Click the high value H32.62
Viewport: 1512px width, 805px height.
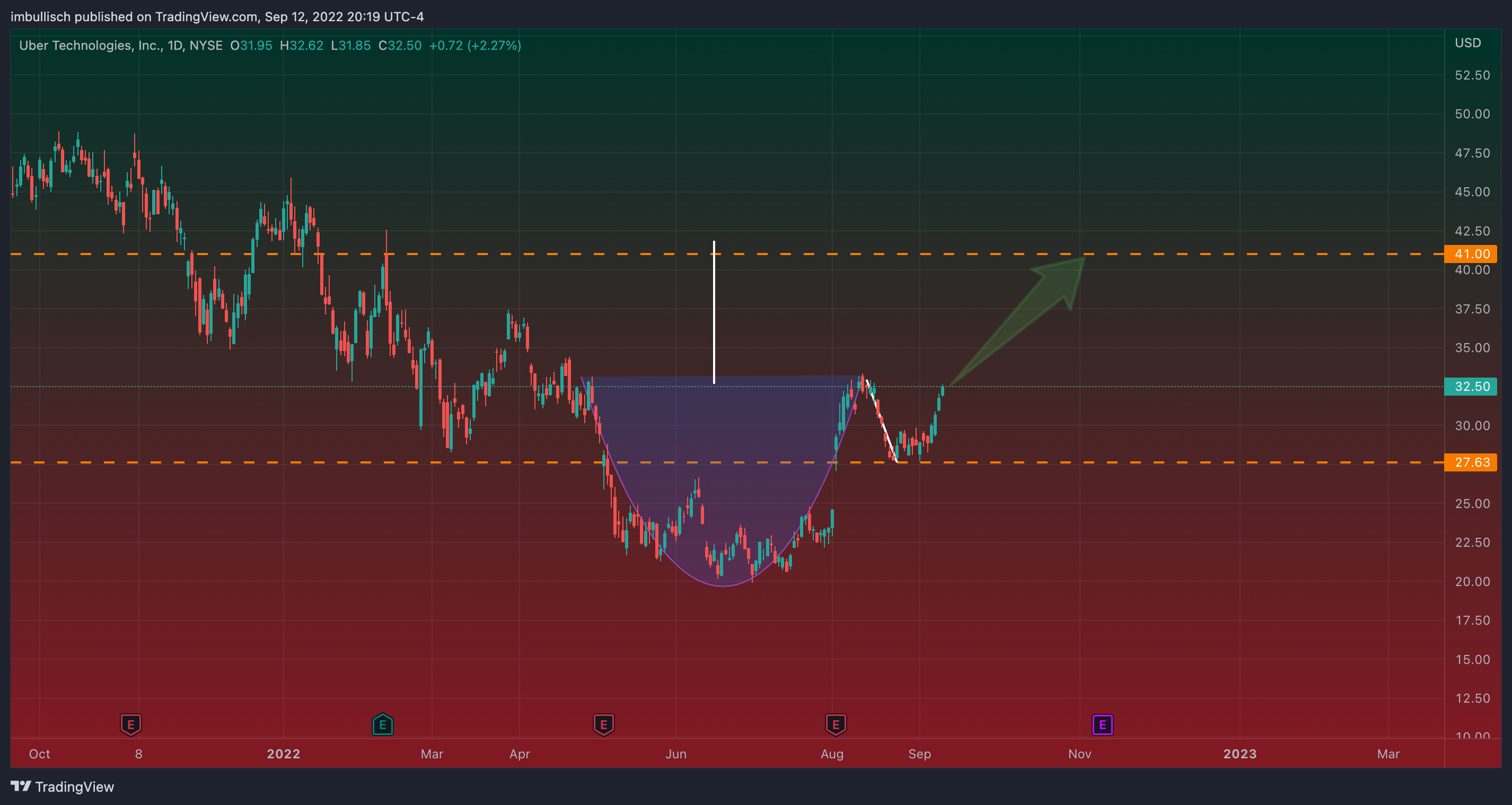click(x=302, y=45)
